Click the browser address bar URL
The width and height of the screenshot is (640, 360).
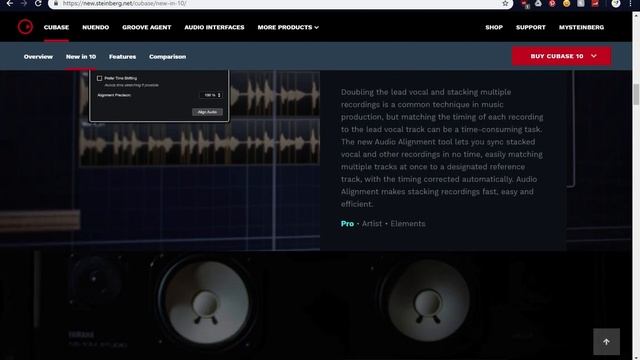click(x=124, y=3)
